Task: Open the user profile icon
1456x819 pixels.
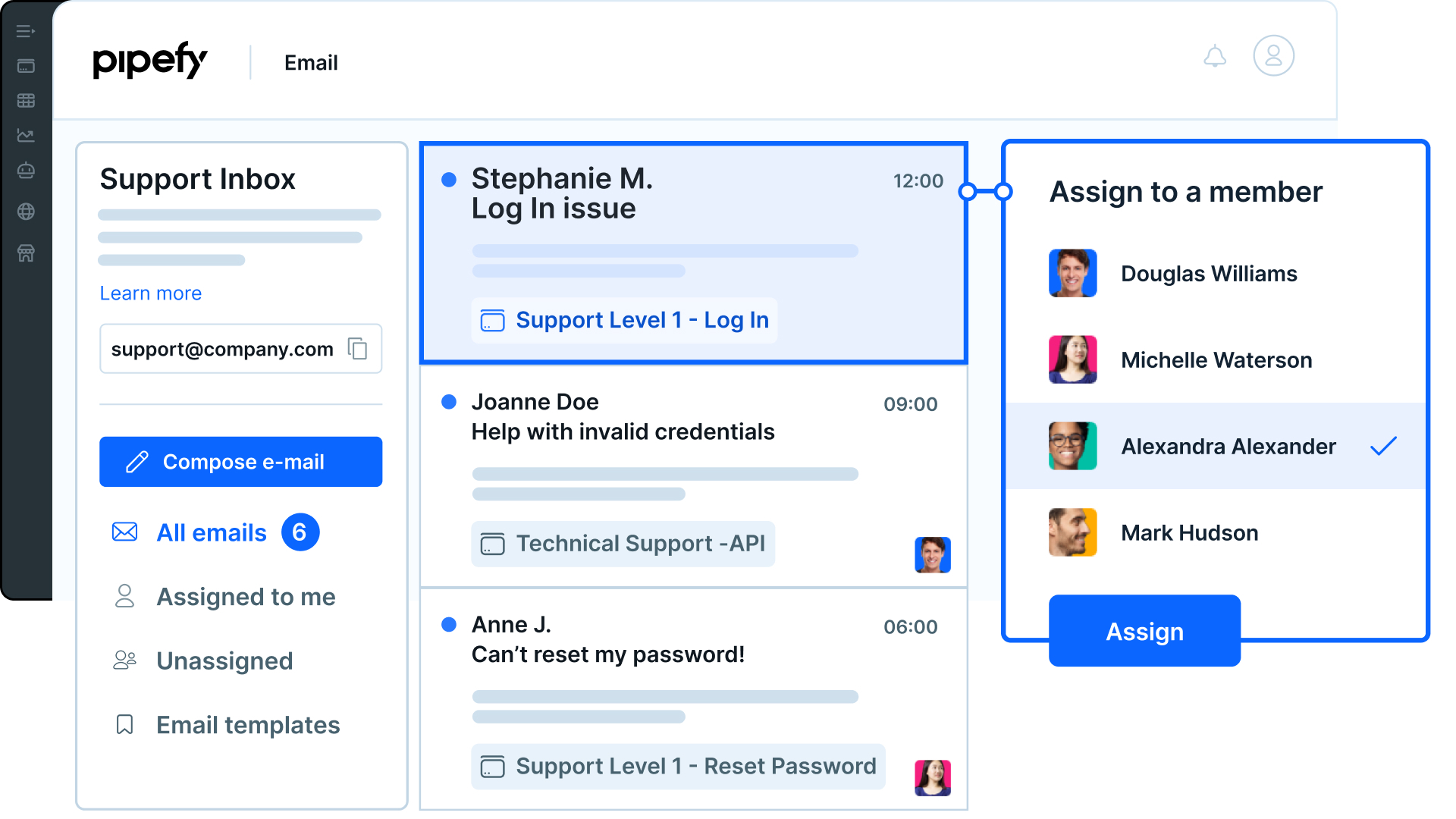Action: pos(1273,56)
